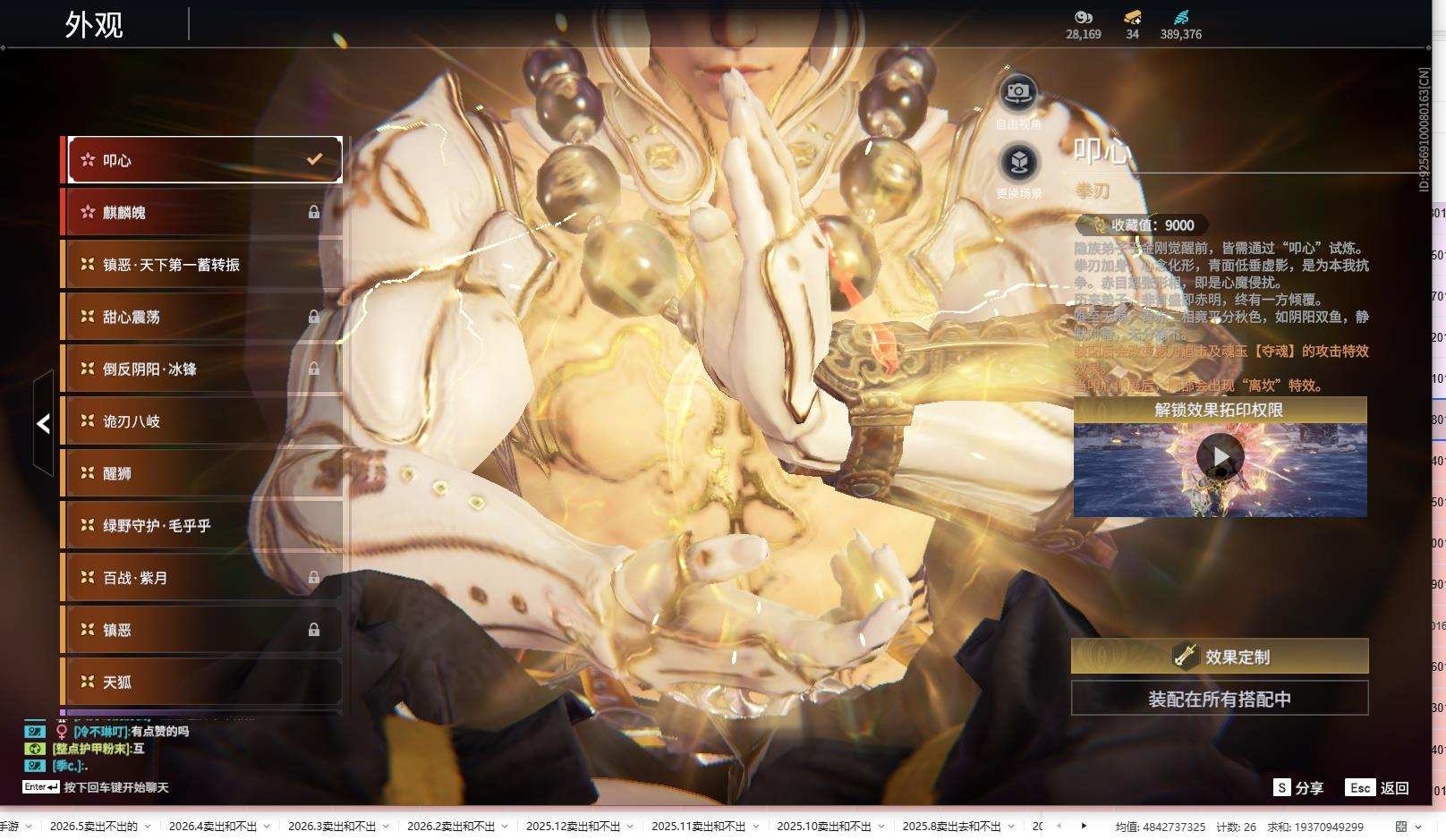
Task: Open dropdown arrow on 2025.11卖出和不出 tab
Action: [x=756, y=827]
